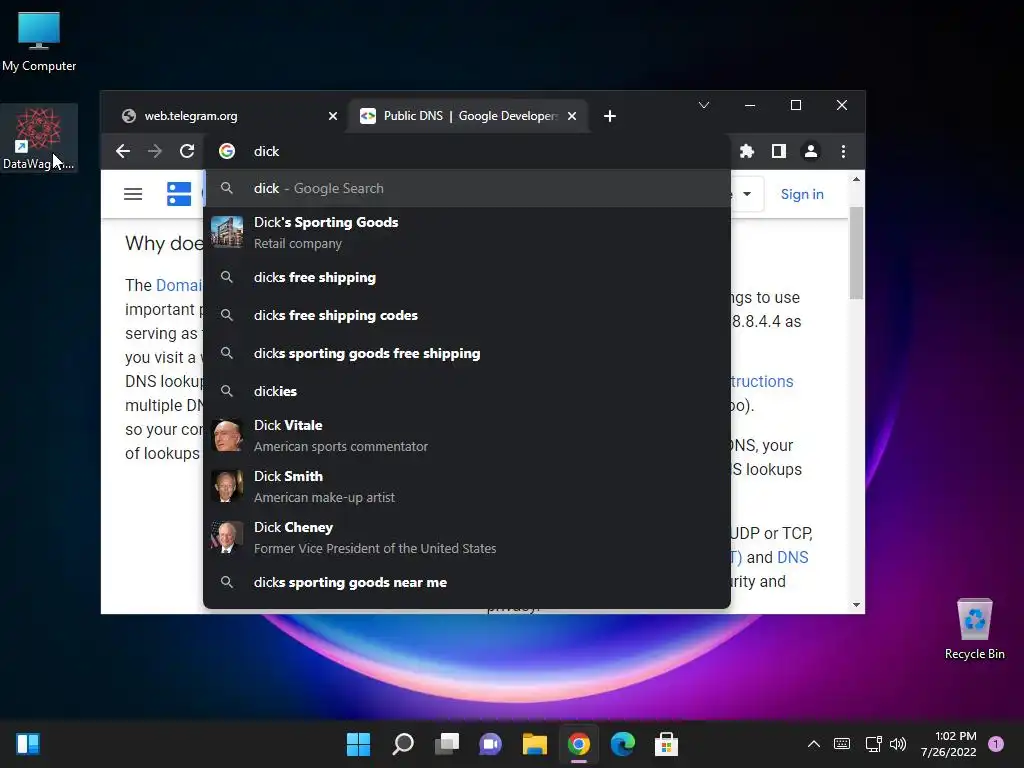
Task: Click the Dick Cheney photo thumbnail
Action: point(227,537)
